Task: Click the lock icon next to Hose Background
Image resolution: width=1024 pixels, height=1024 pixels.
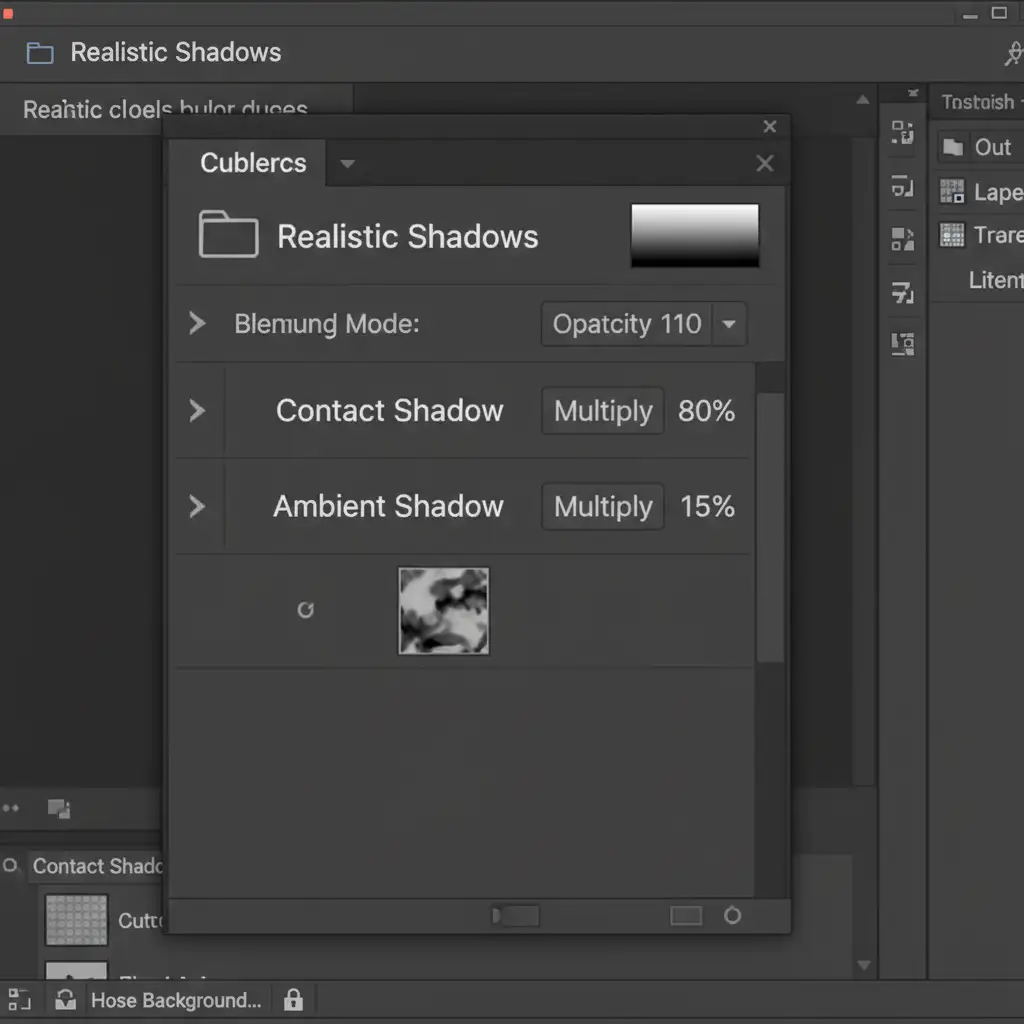Action: click(x=293, y=1000)
